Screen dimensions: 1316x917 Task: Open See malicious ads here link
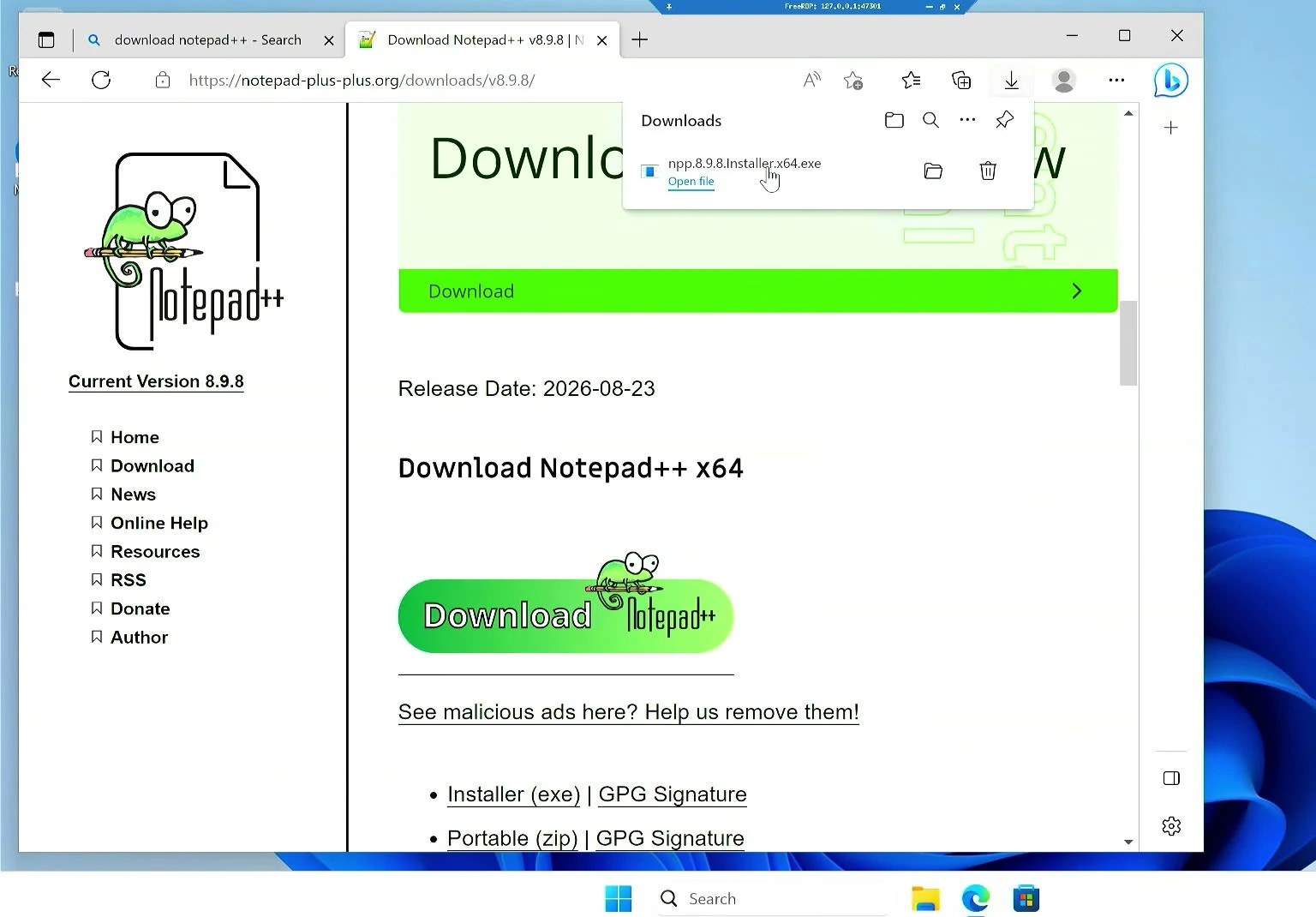point(628,712)
